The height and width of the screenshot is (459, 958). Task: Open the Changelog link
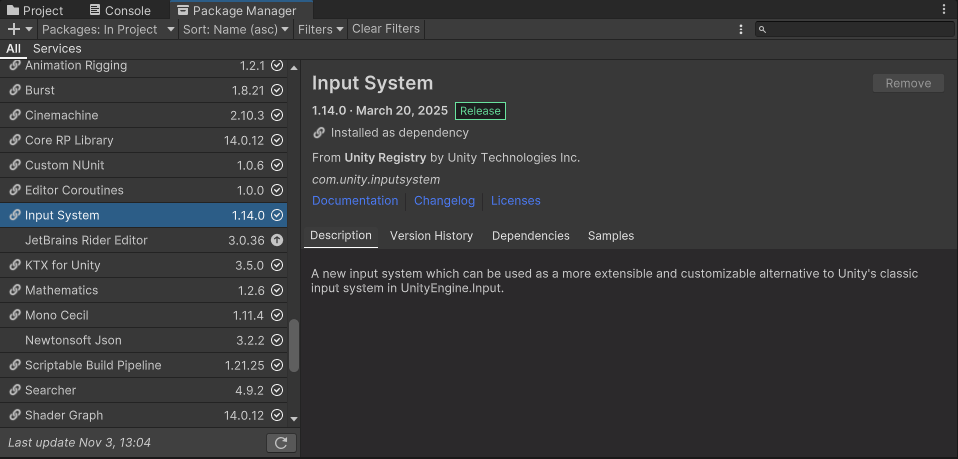(x=444, y=201)
